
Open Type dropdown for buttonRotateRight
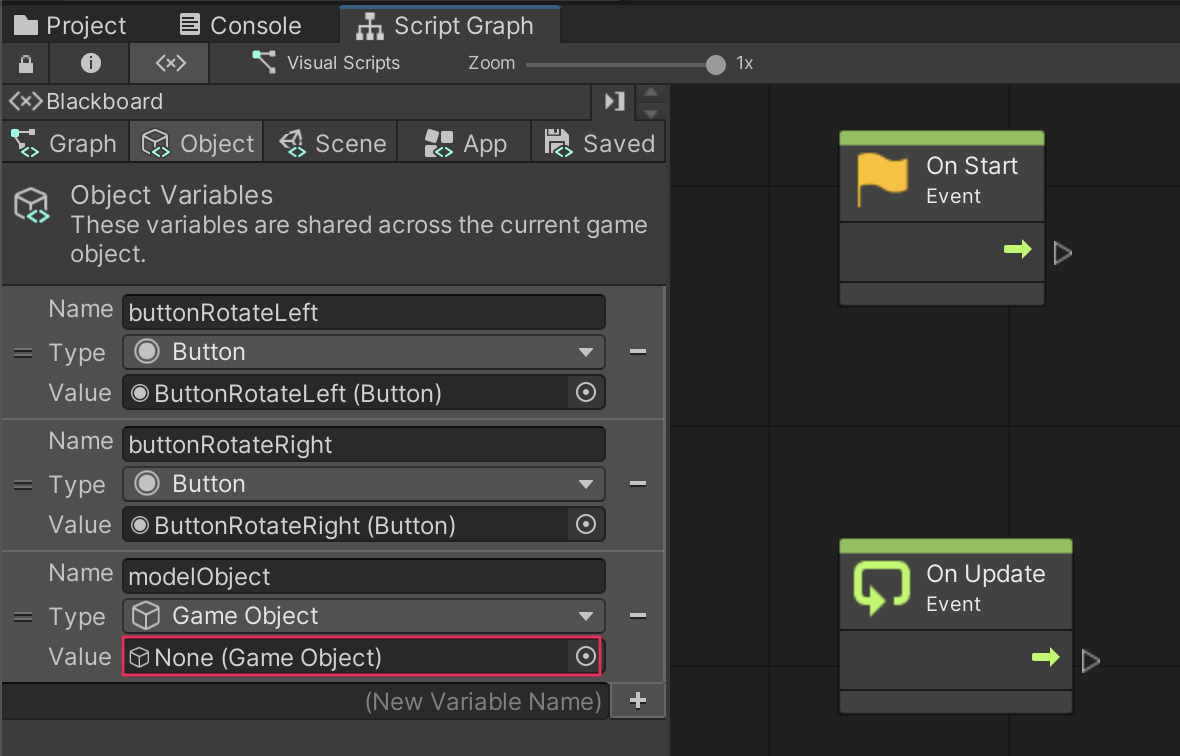364,484
